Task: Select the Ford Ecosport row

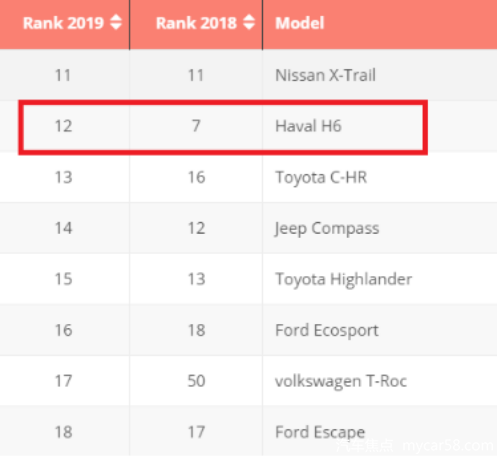Action: 248,330
